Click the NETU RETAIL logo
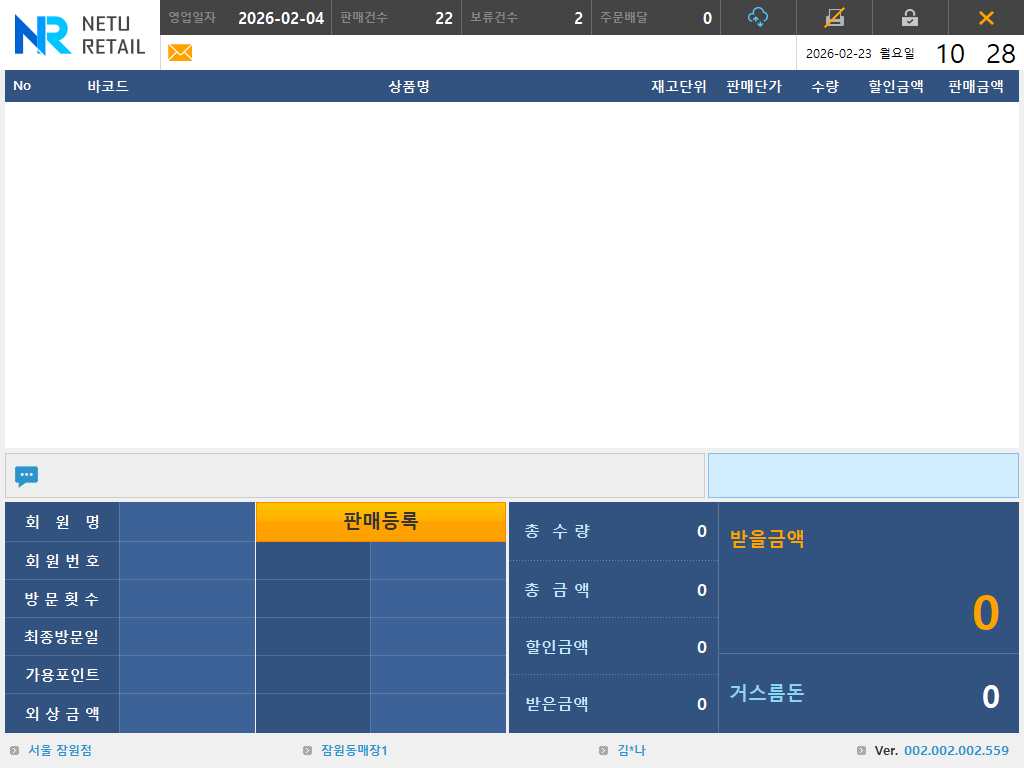The width and height of the screenshot is (1024, 768). pos(80,35)
